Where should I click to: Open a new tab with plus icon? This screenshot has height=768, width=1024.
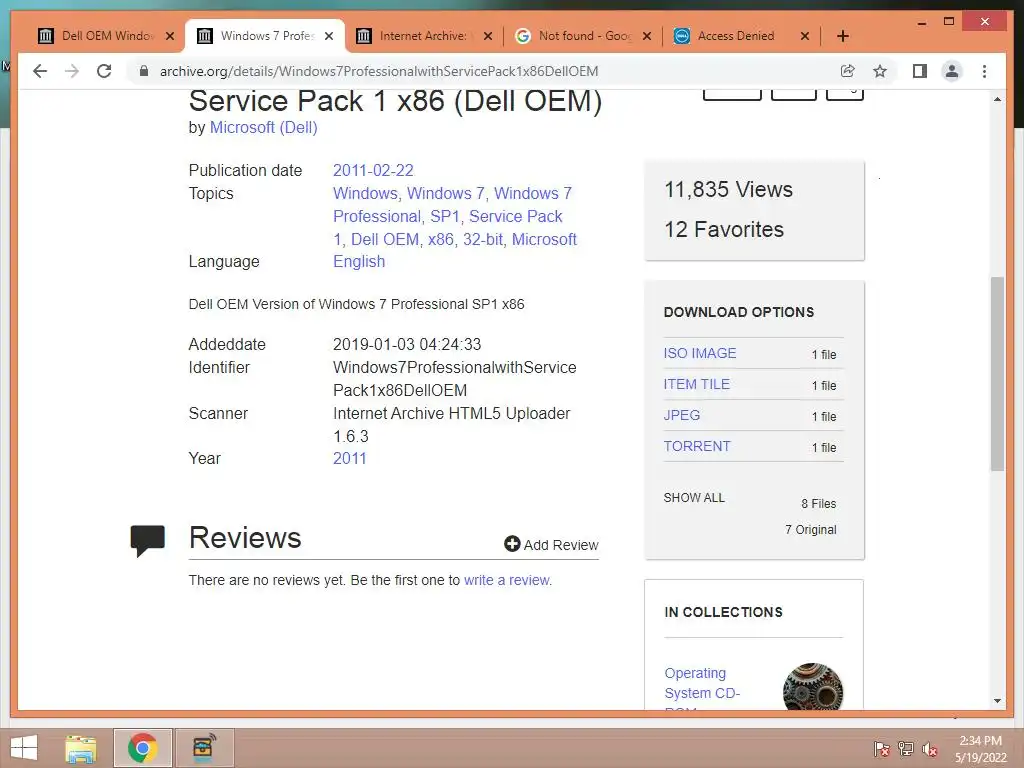tap(842, 36)
